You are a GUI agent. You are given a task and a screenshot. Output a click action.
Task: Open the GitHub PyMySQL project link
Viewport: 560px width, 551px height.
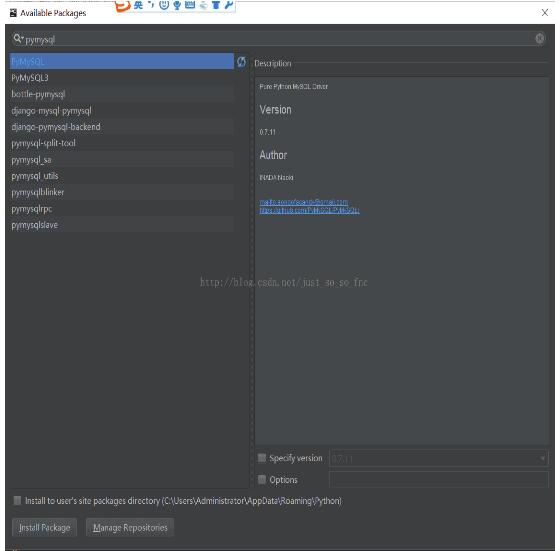pyautogui.click(x=309, y=210)
